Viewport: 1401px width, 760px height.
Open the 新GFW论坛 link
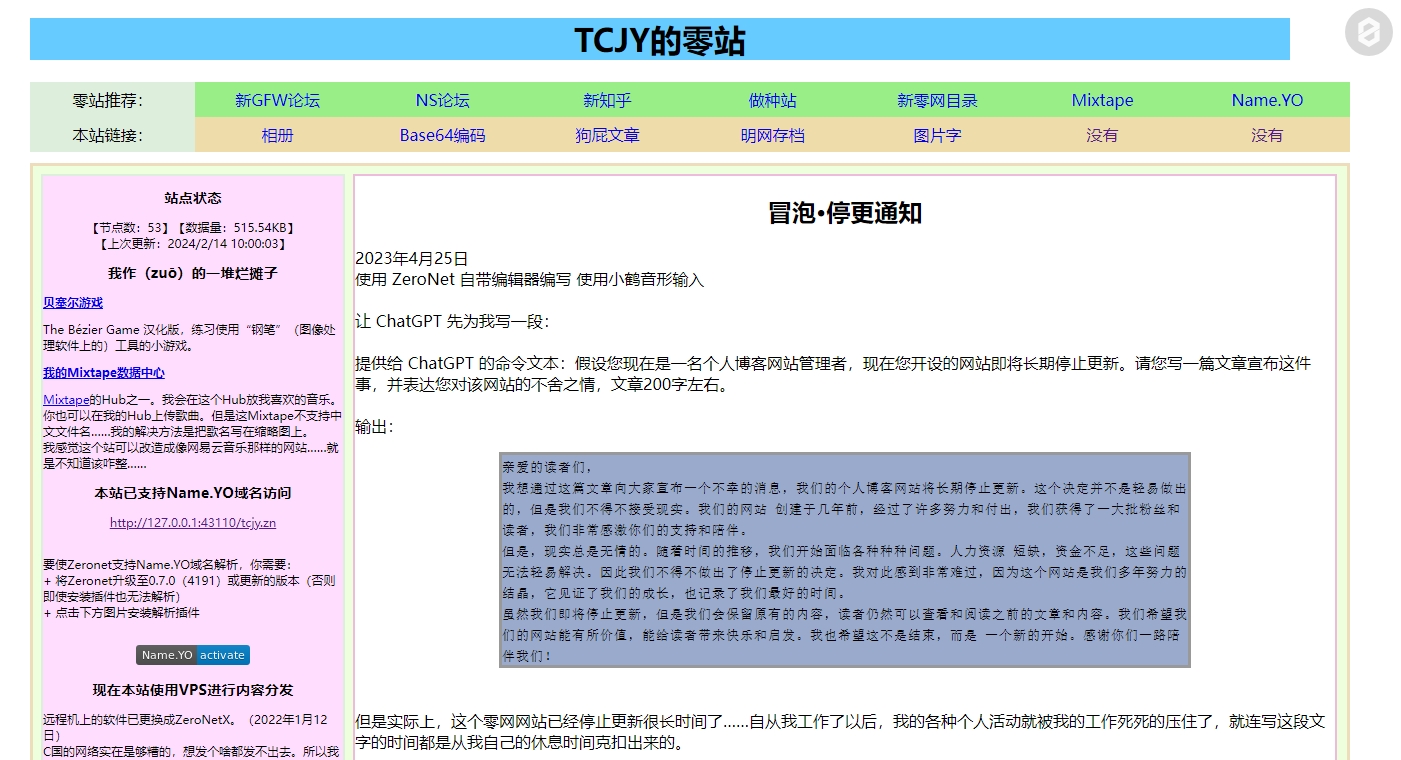[x=277, y=100]
